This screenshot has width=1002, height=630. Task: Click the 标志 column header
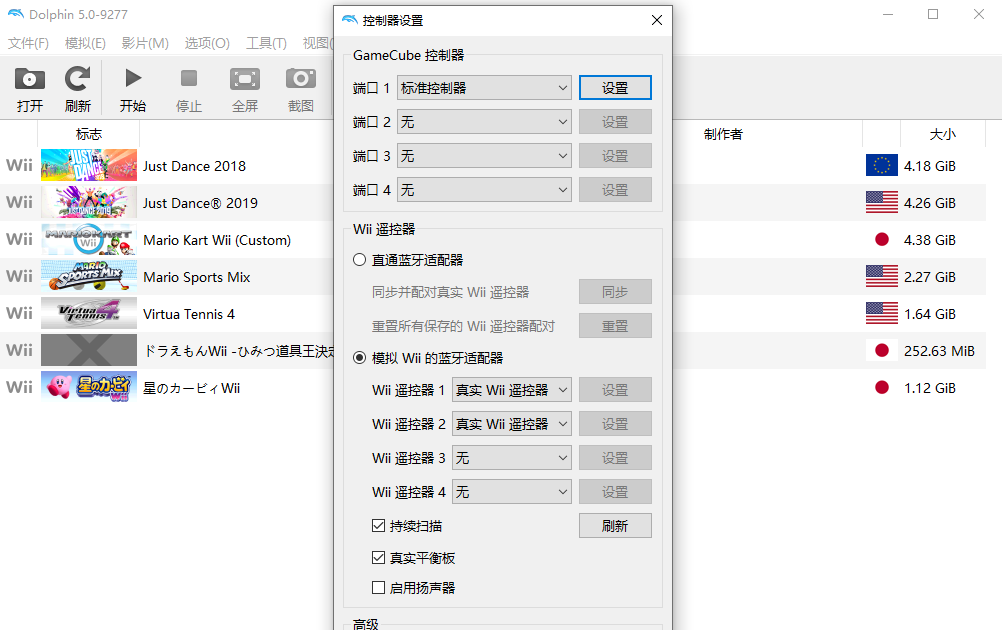(x=88, y=134)
